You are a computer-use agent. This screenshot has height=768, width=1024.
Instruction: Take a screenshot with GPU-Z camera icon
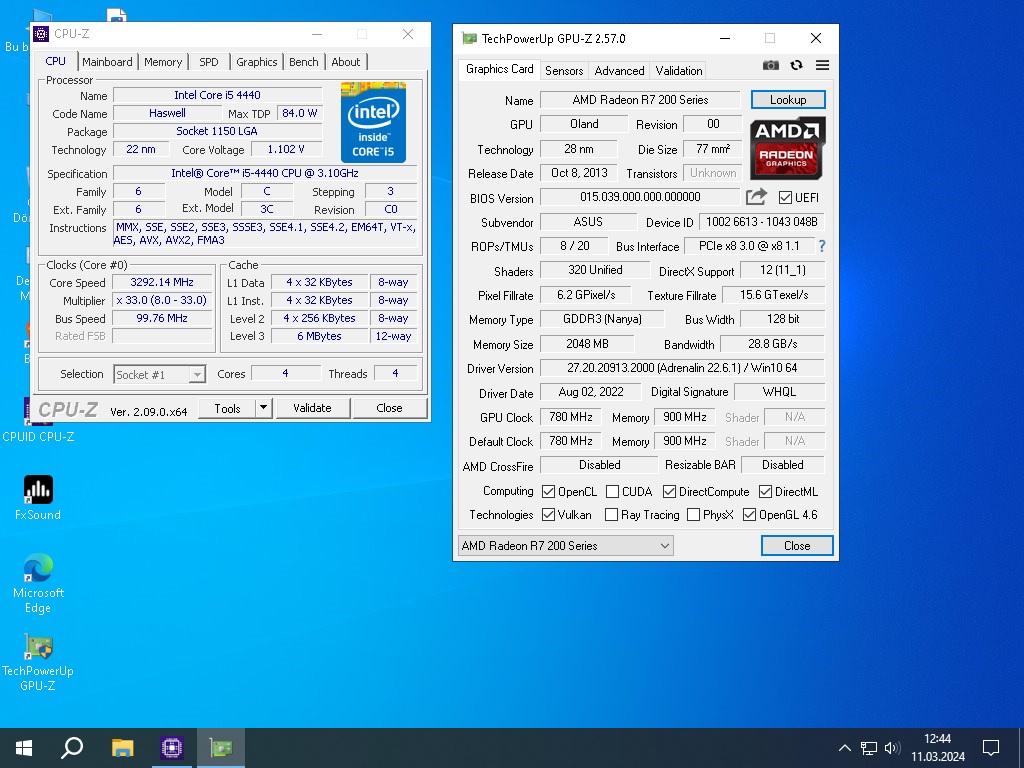pyautogui.click(x=771, y=65)
